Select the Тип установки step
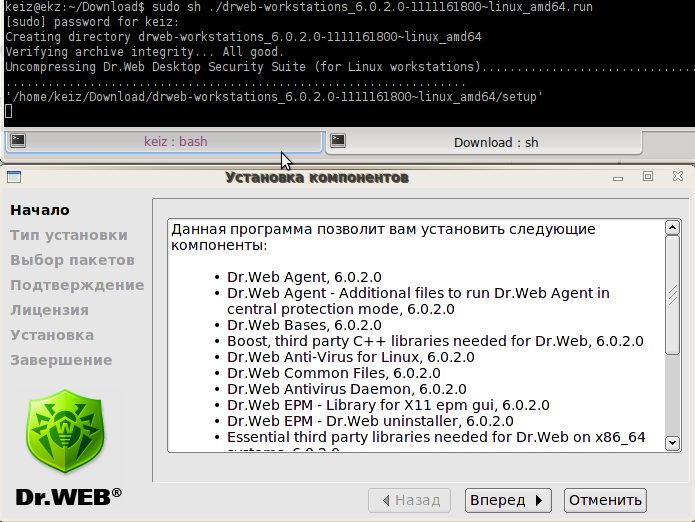The image size is (695, 522). click(69, 235)
